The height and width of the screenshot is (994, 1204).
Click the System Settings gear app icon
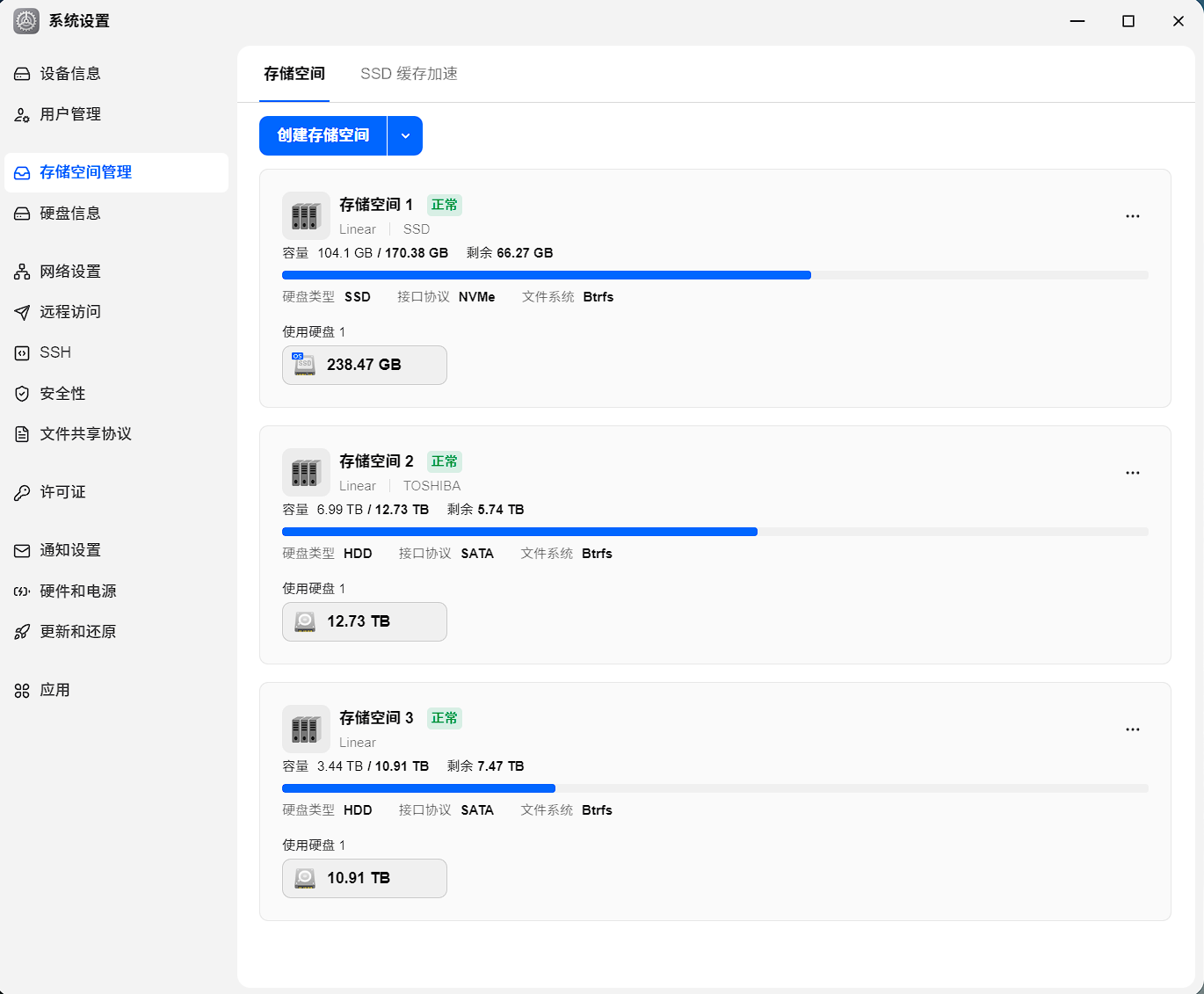(x=26, y=21)
